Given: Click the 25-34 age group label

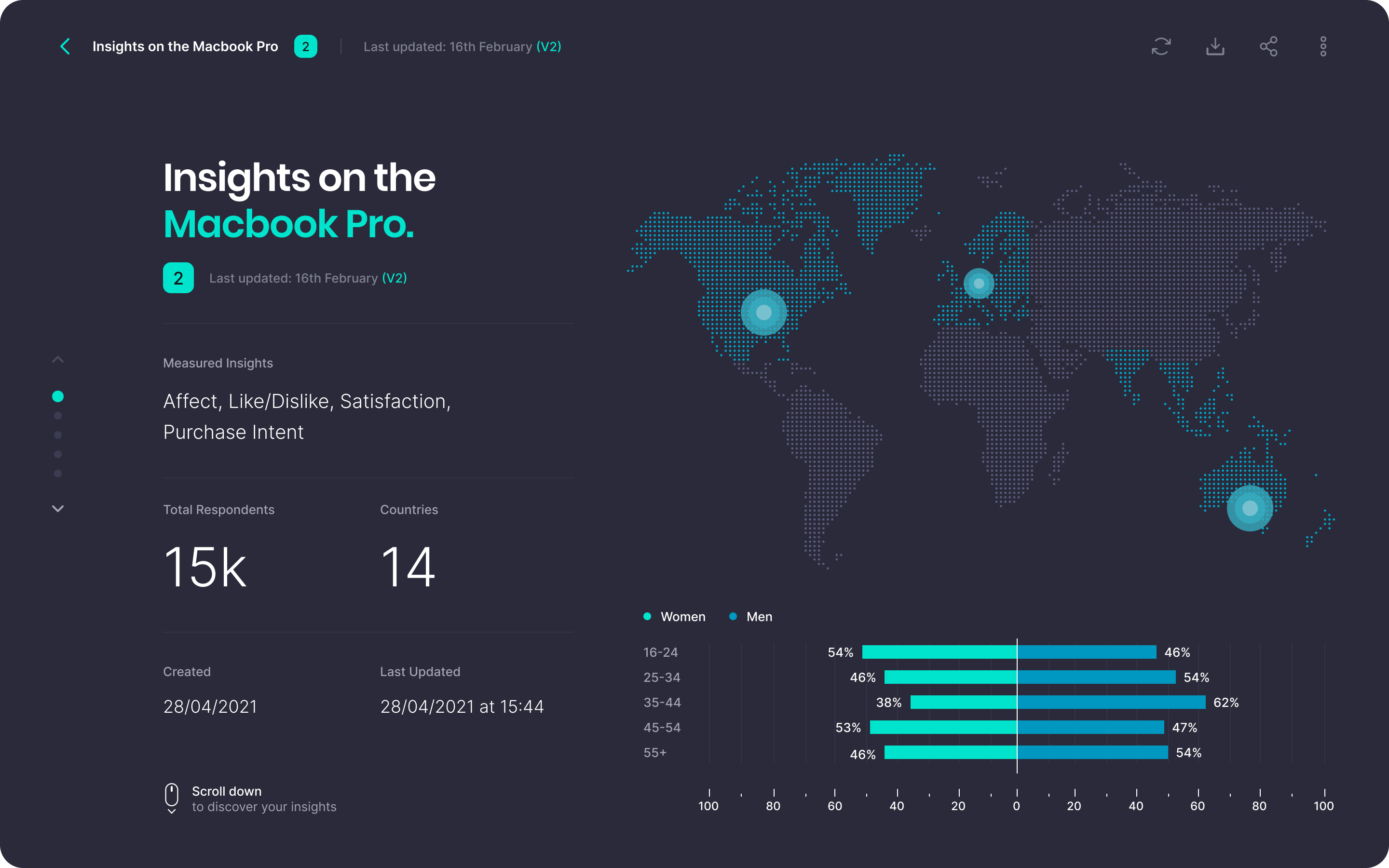Looking at the screenshot, I should pos(662,678).
